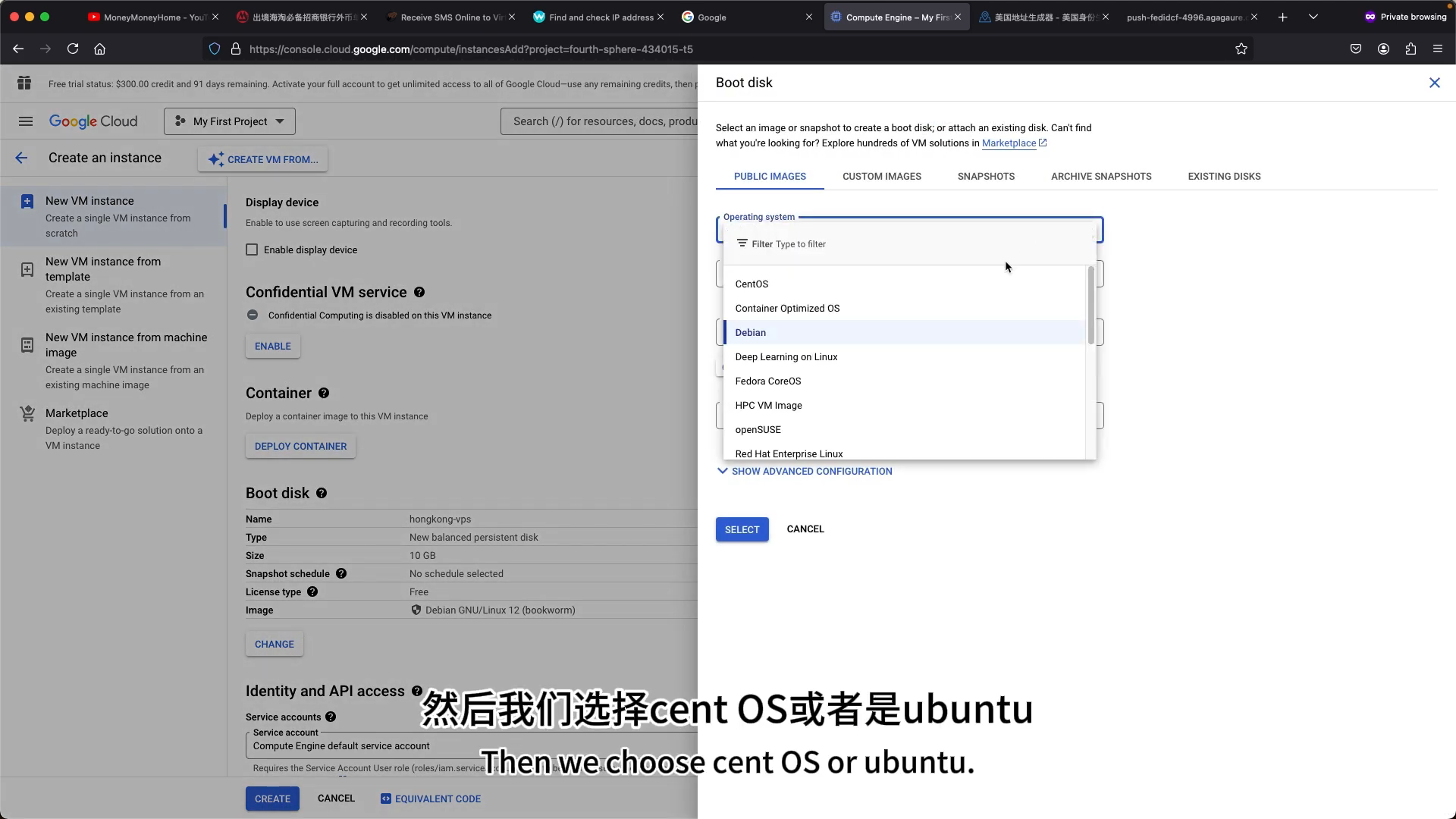The image size is (1456, 819).
Task: Cancel instance creation at bottom
Action: pyautogui.click(x=336, y=798)
